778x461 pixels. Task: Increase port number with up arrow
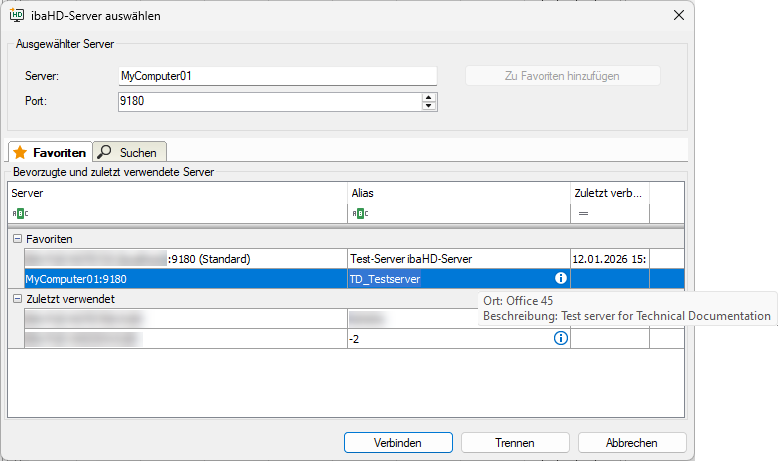pos(429,97)
